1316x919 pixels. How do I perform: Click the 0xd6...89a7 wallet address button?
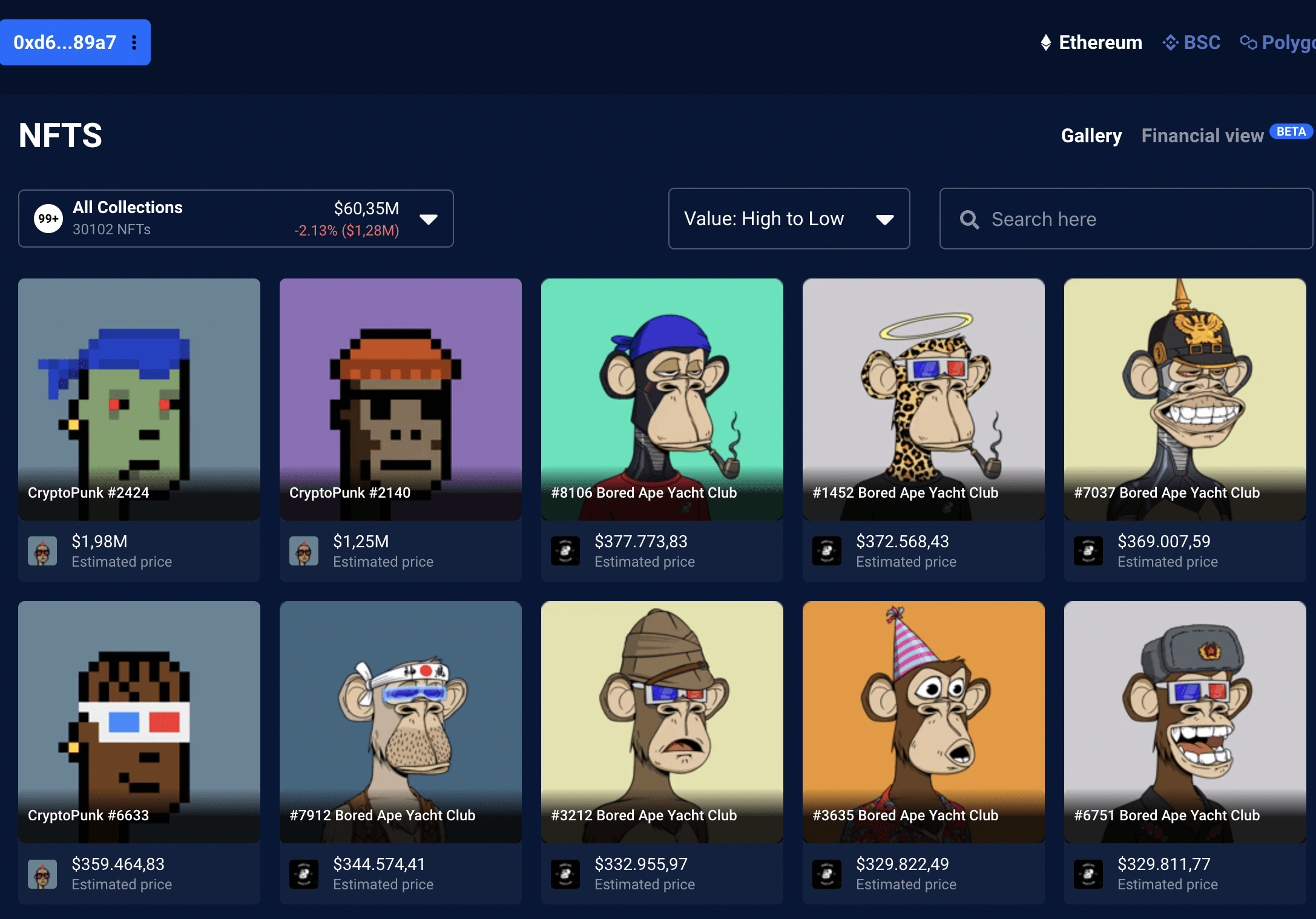click(x=65, y=42)
